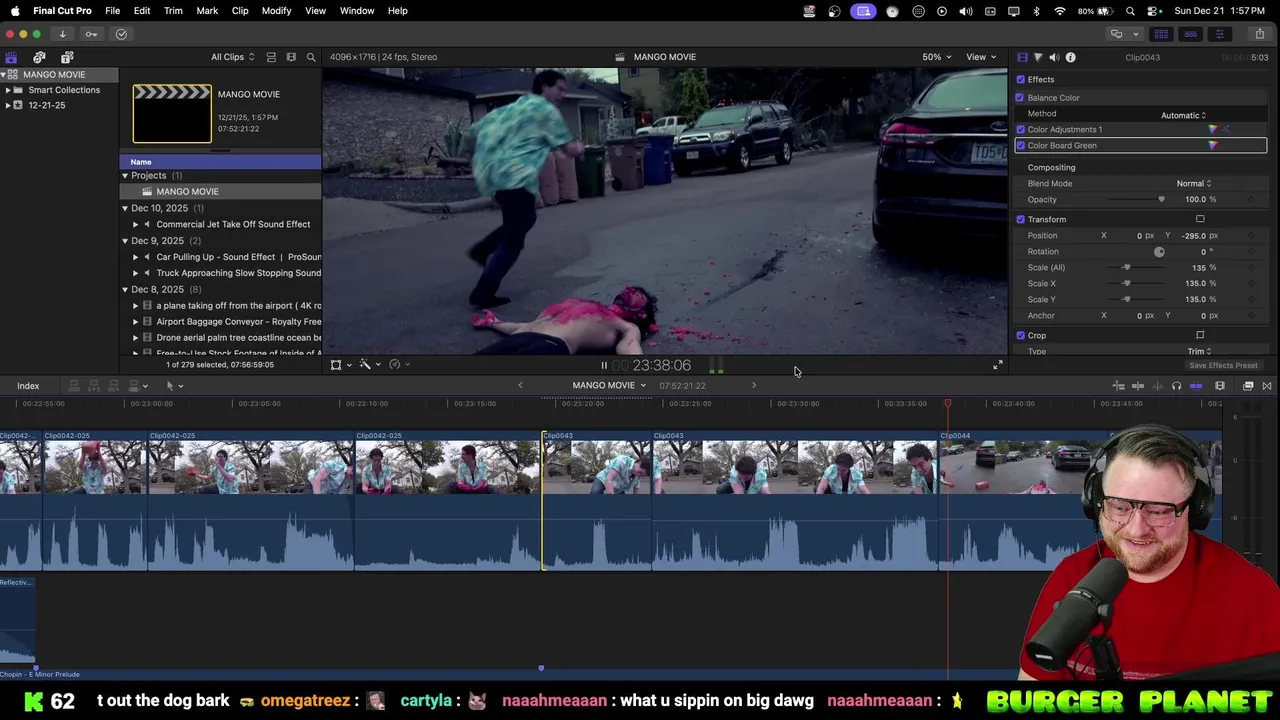The image size is (1280, 720).
Task: Click the Position Y value field
Action: click(1193, 235)
